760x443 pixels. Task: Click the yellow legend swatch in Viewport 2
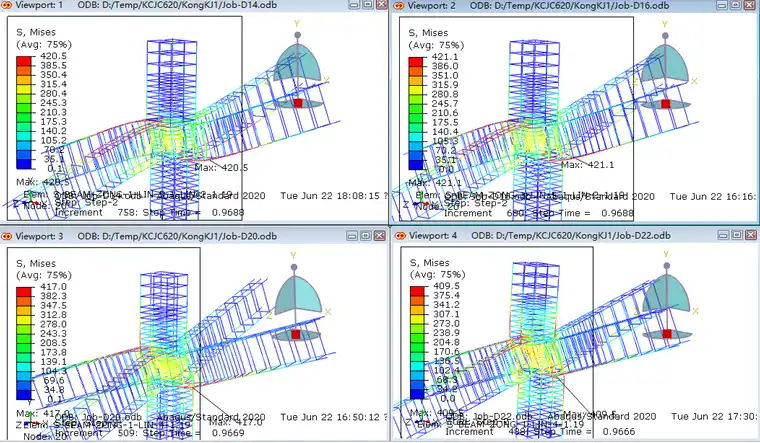pos(415,90)
